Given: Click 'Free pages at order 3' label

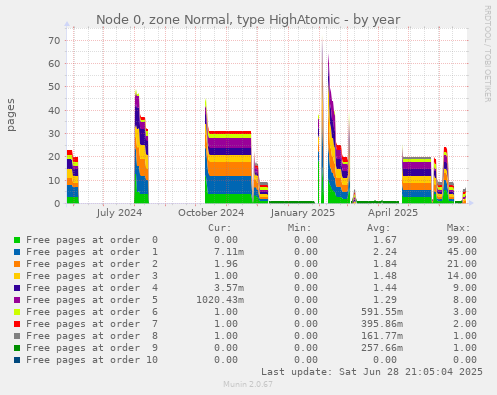Looking at the screenshot, I should pos(92,276).
